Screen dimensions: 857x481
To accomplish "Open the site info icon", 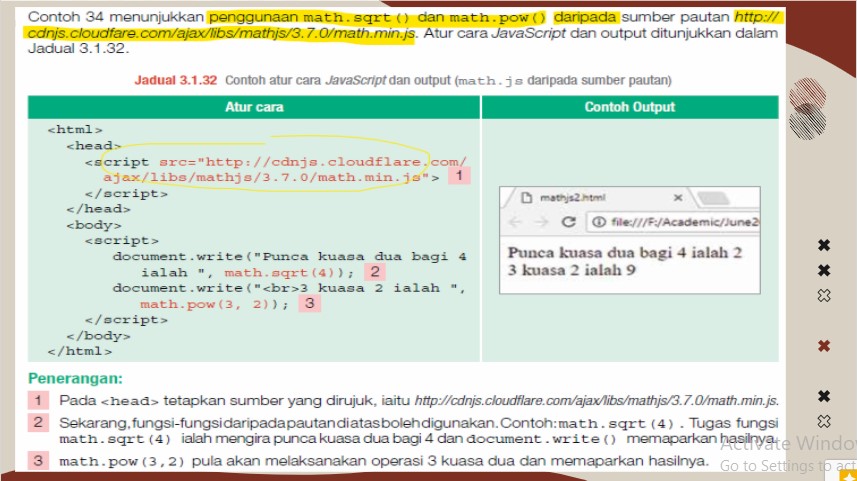I will click(599, 221).
